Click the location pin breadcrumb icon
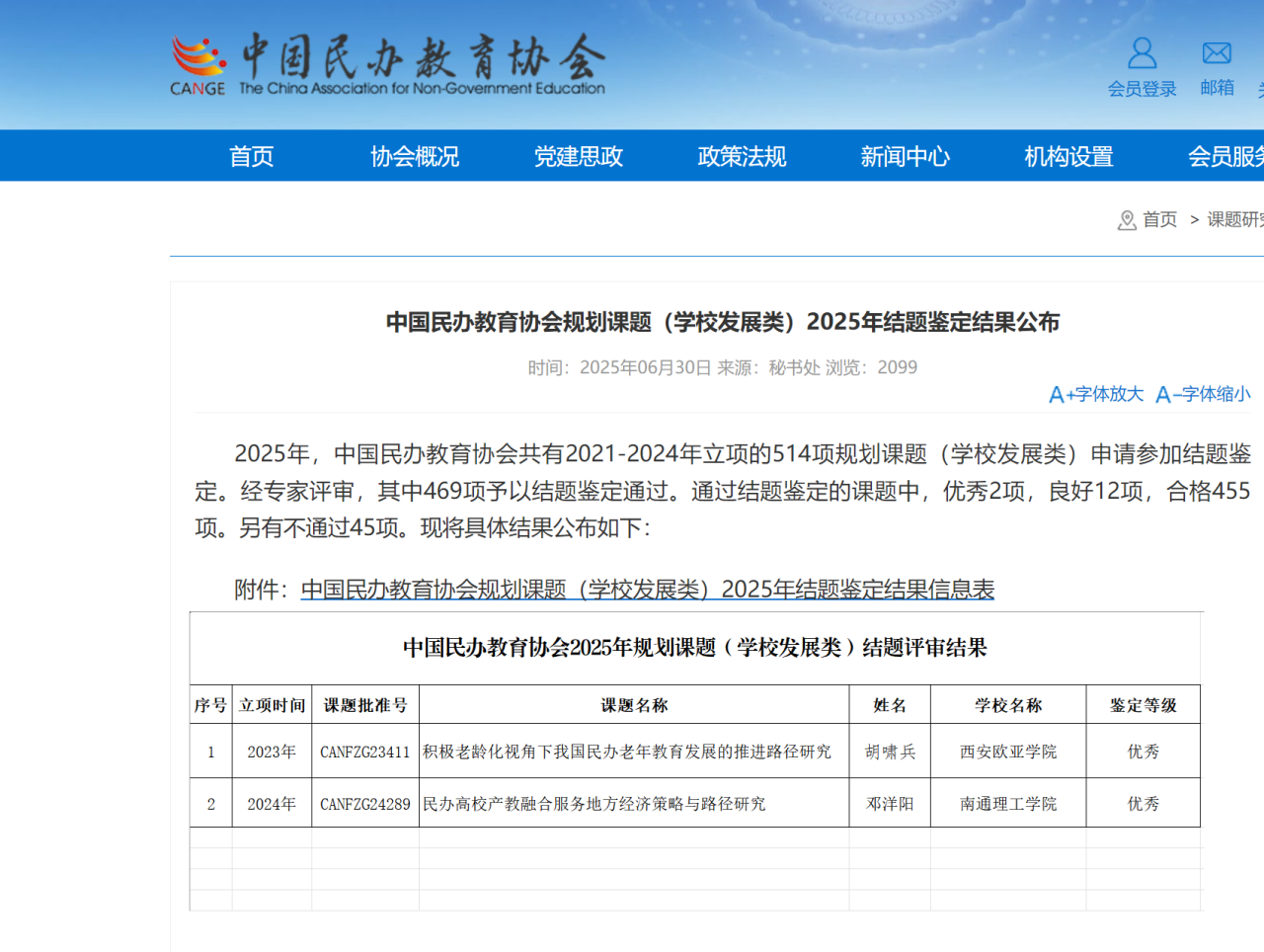Image resolution: width=1264 pixels, height=952 pixels. pos(1127,220)
